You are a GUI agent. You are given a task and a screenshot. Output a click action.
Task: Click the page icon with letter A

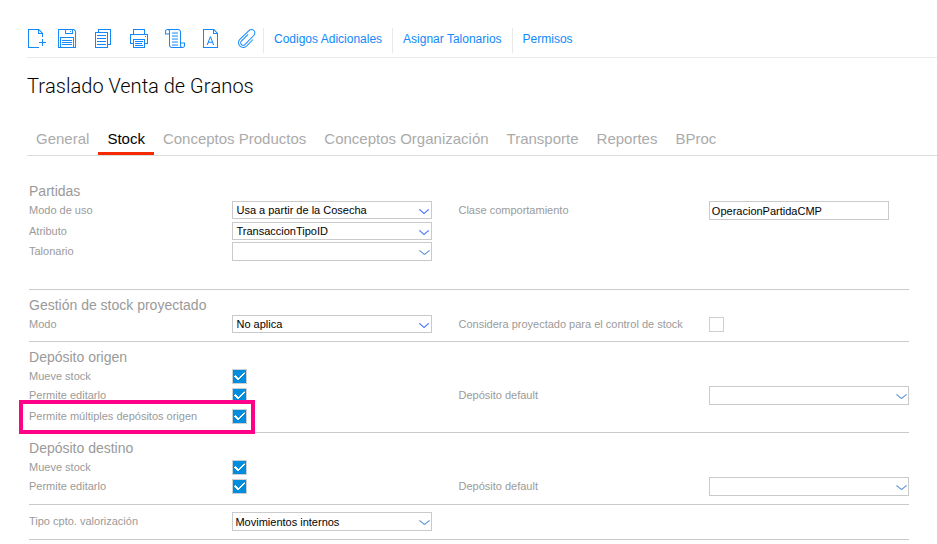[210, 39]
